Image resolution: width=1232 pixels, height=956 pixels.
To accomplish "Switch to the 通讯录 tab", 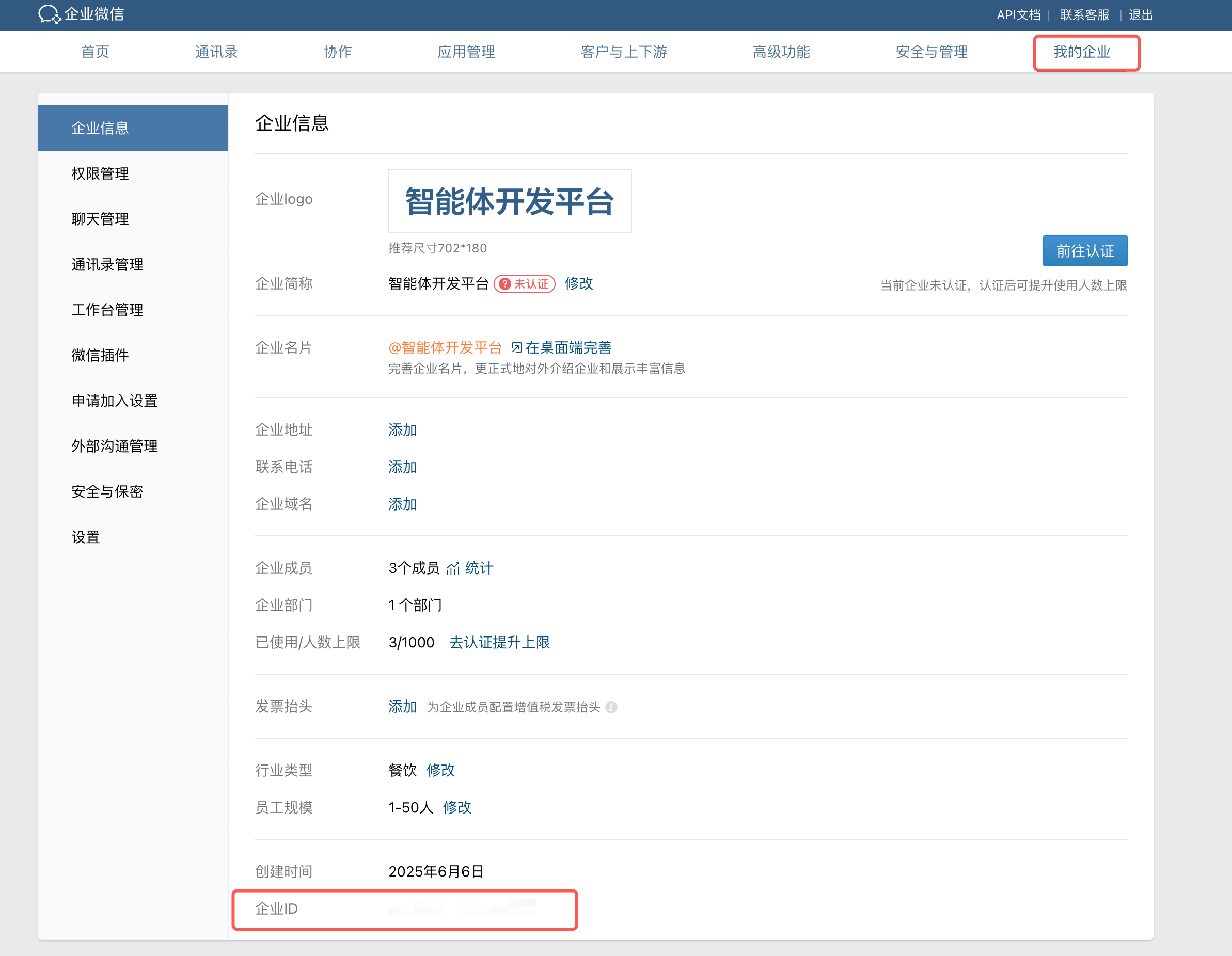I will pyautogui.click(x=216, y=52).
